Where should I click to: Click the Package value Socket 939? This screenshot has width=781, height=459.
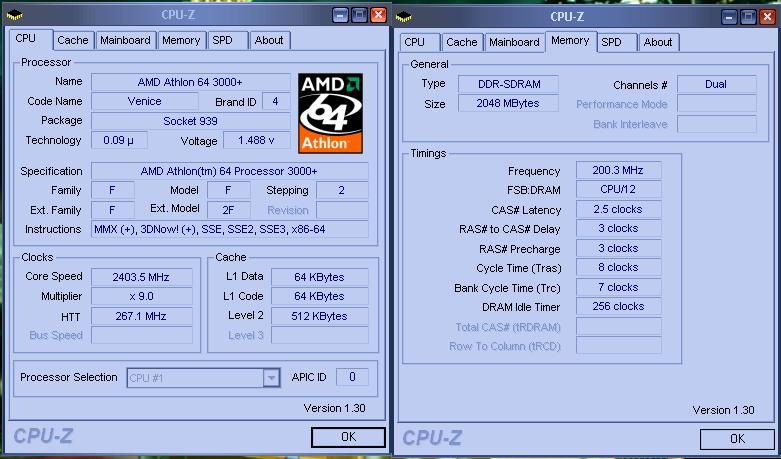pos(191,121)
